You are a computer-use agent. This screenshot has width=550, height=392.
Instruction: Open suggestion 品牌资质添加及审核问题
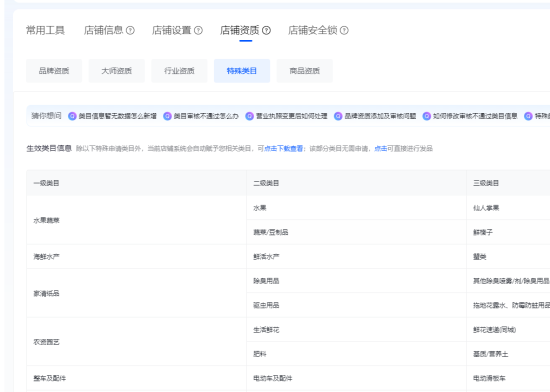tap(375, 116)
